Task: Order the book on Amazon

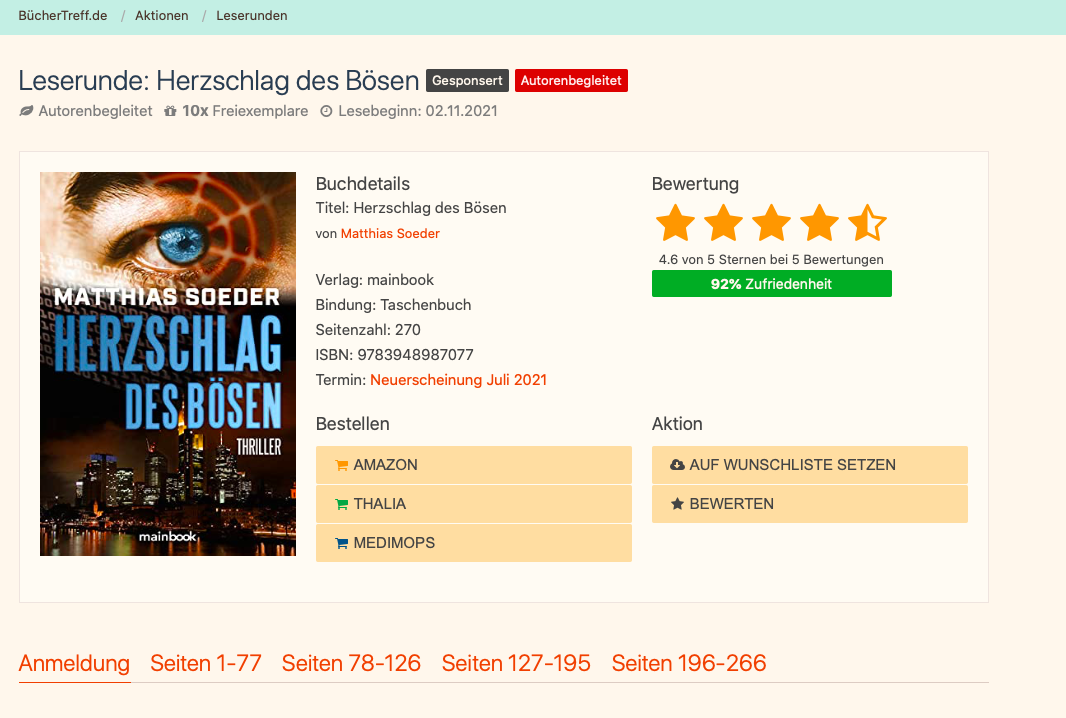Action: click(x=474, y=465)
